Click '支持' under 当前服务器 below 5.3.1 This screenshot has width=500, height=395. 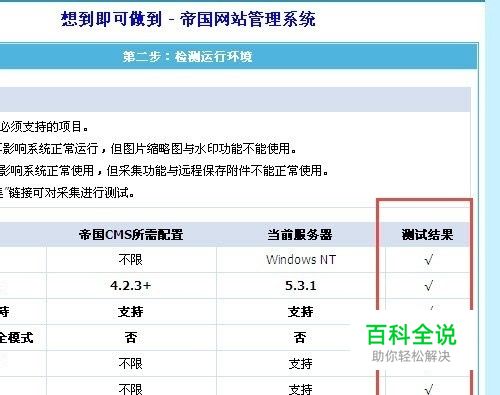click(x=301, y=312)
